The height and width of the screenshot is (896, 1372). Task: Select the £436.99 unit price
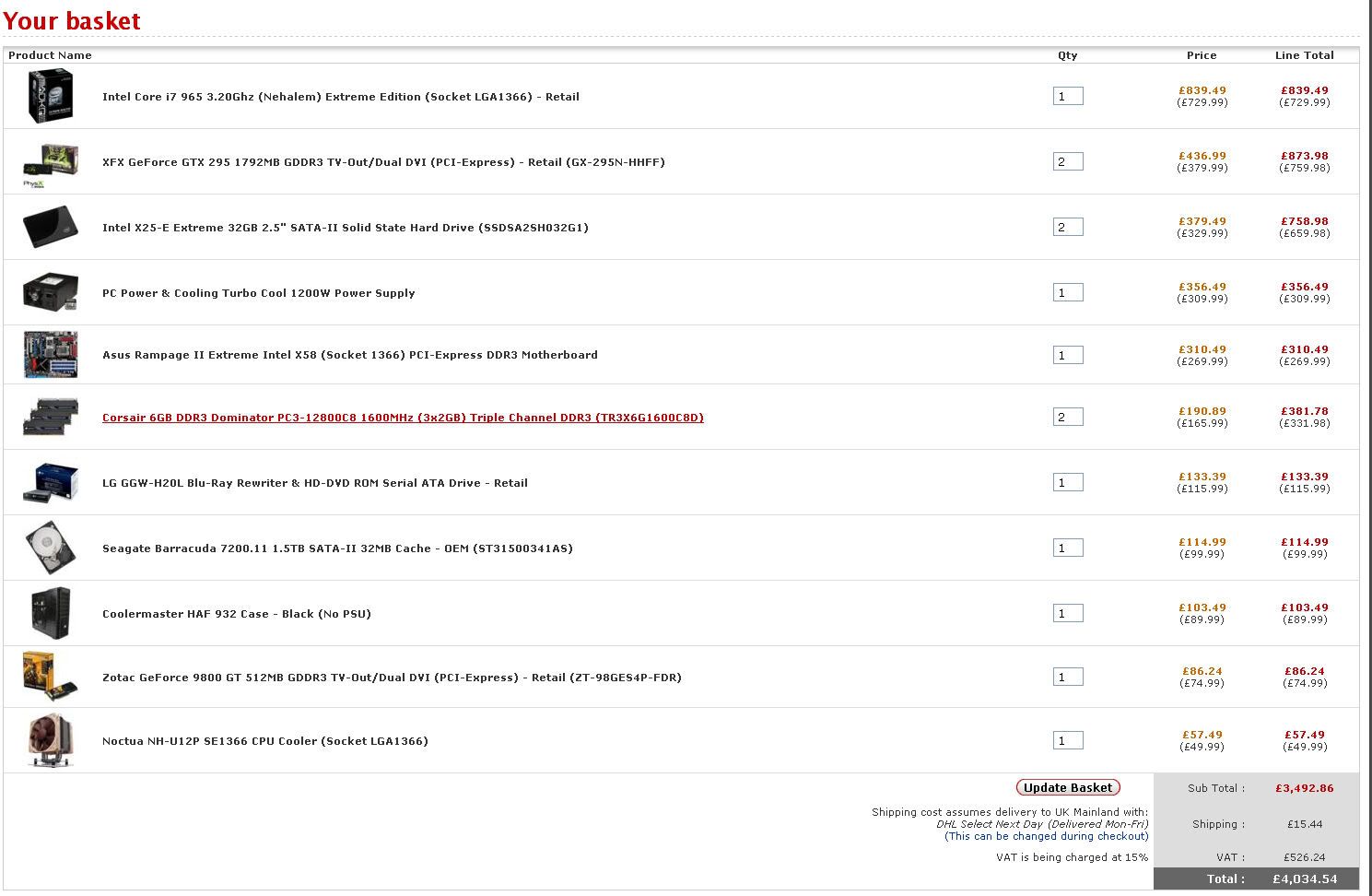pos(1202,156)
